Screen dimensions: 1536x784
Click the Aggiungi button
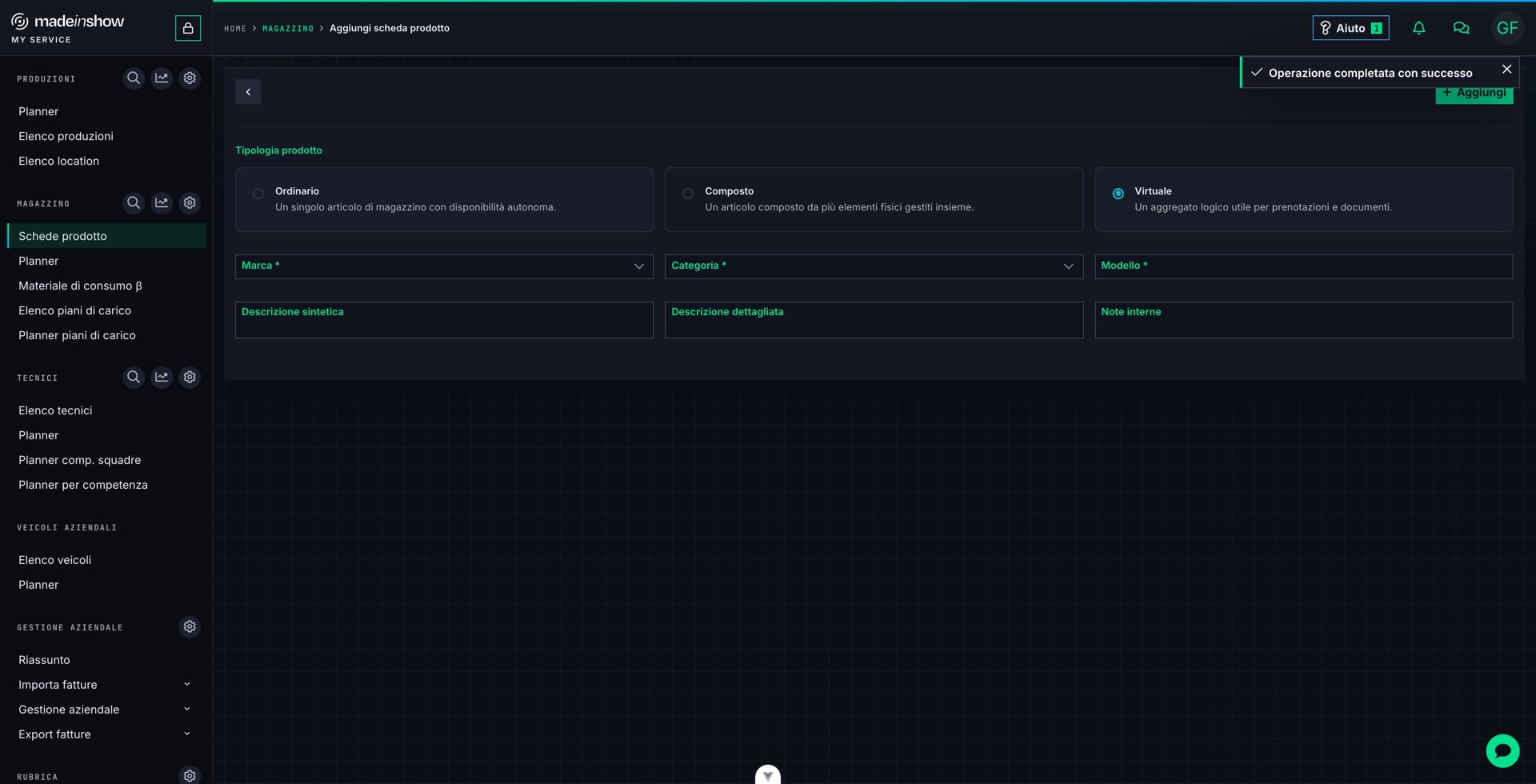coord(1474,94)
